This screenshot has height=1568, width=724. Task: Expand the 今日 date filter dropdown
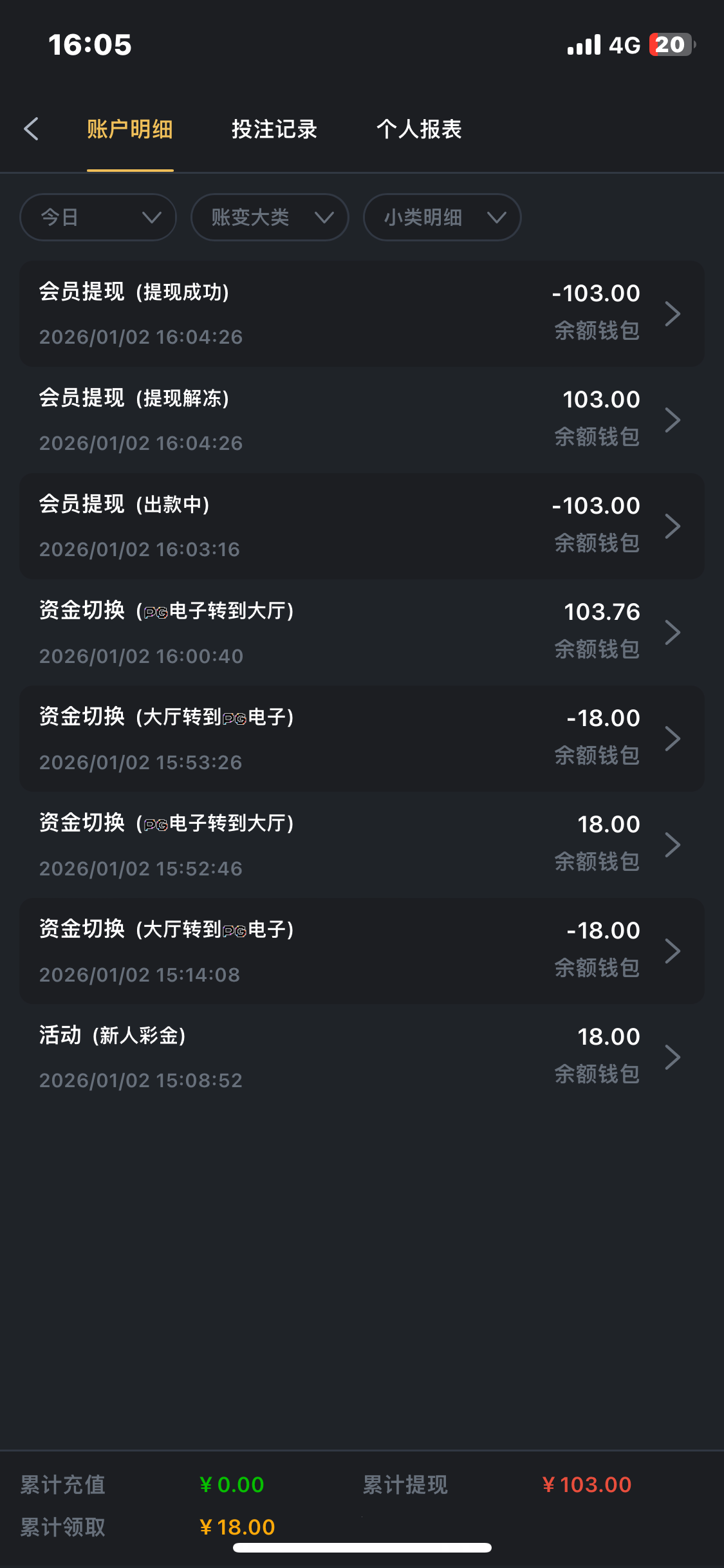98,218
